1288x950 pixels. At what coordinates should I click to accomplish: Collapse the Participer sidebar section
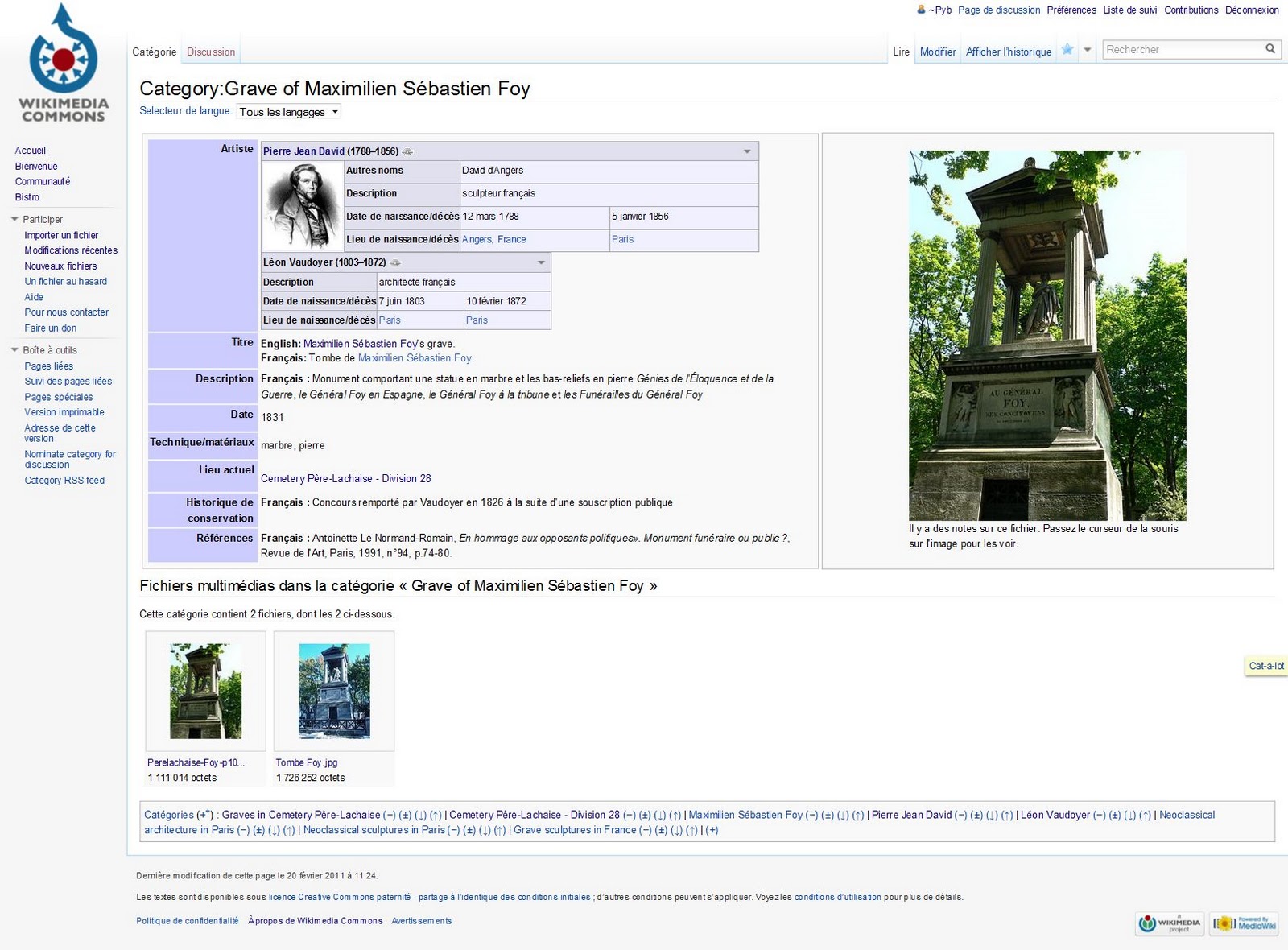click(14, 219)
